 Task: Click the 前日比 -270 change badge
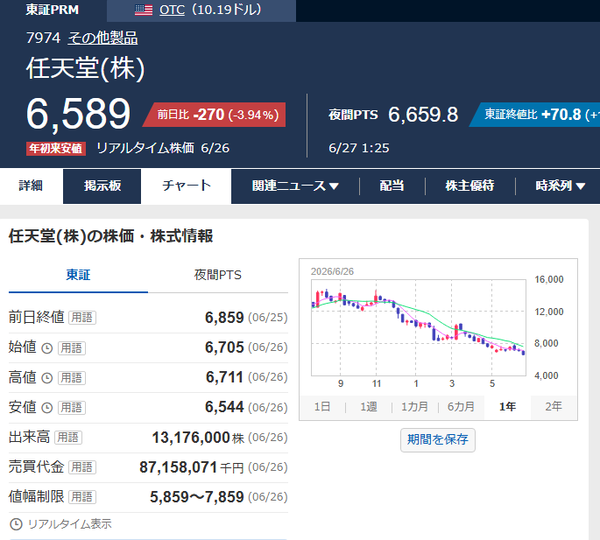click(x=215, y=114)
